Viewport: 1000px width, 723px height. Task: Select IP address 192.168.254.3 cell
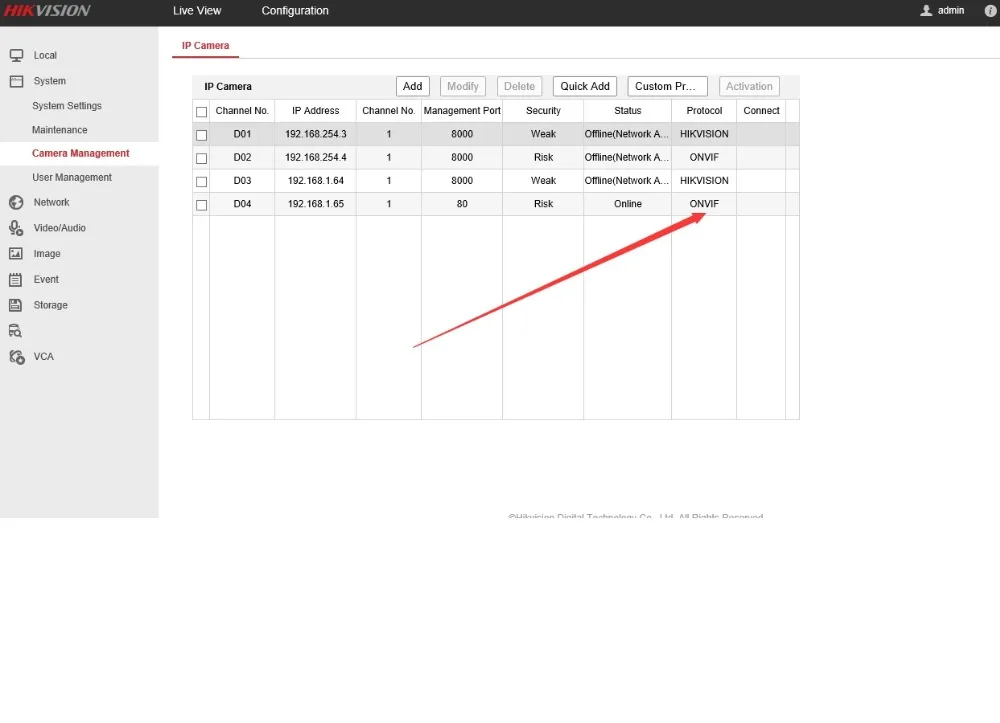(316, 135)
